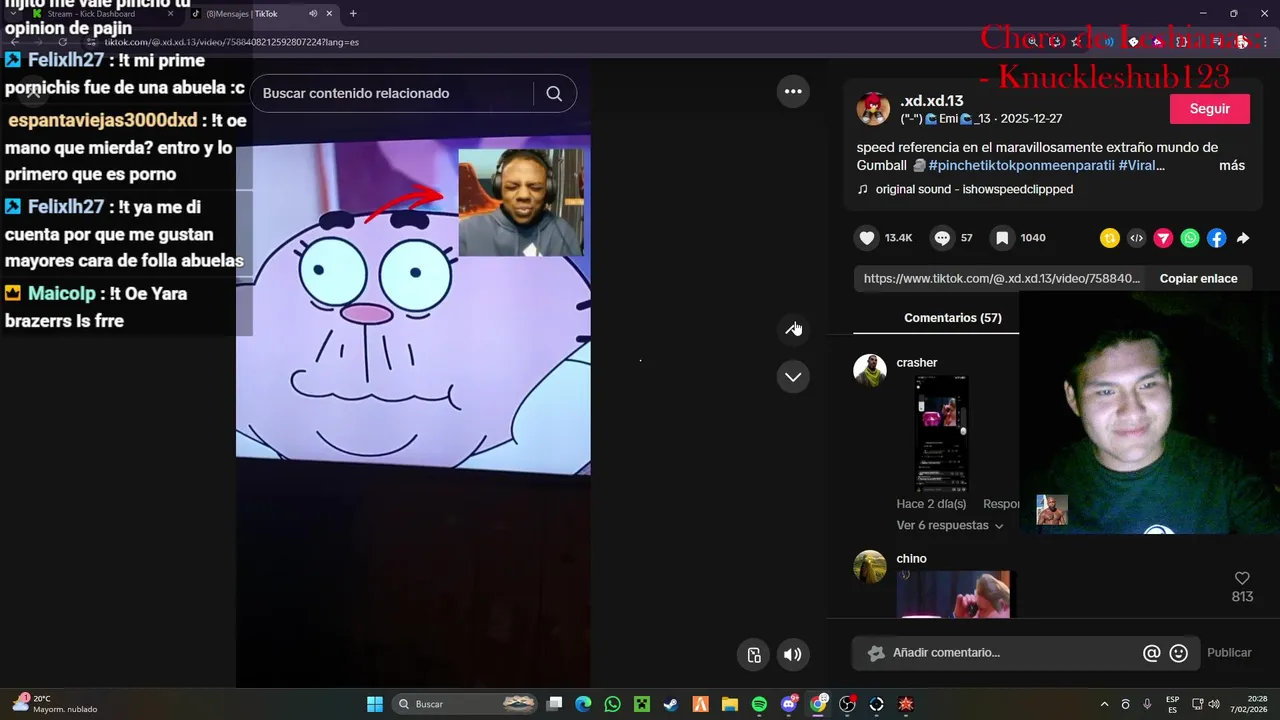This screenshot has height=720, width=1280.
Task: Open crasher's commenter name
Action: pos(917,362)
